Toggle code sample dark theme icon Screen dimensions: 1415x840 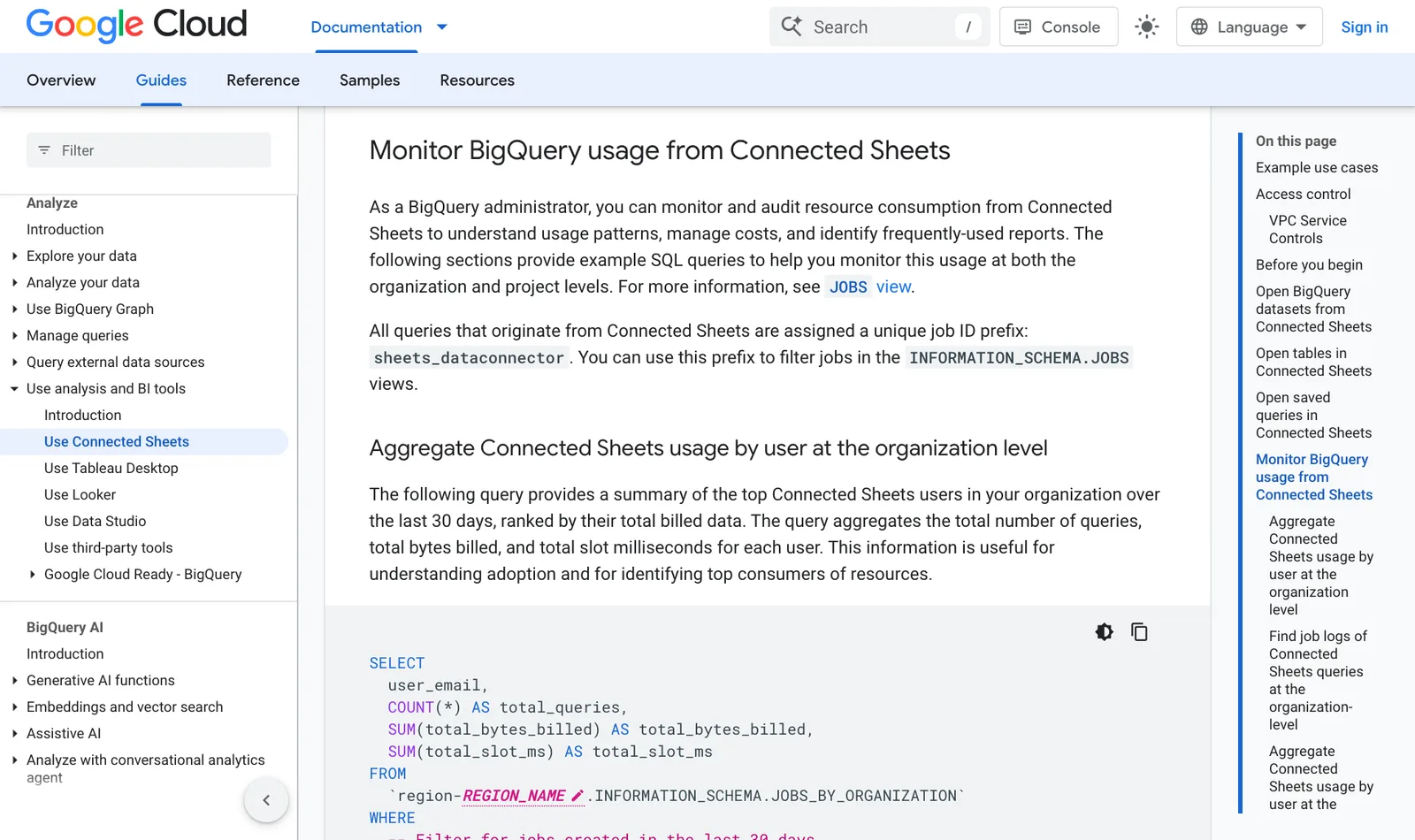tap(1104, 632)
